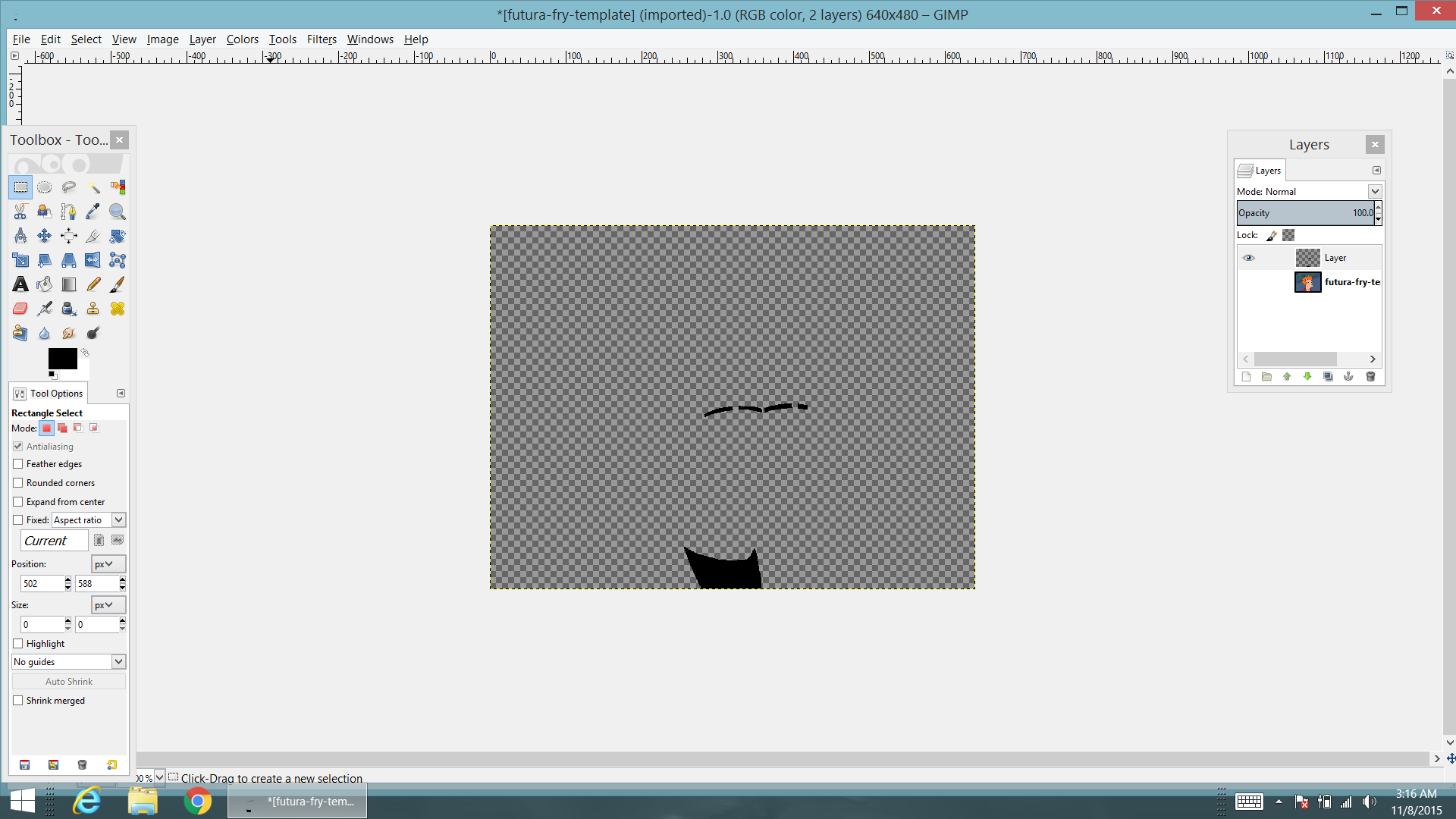Select the Rectangle Select tool
This screenshot has width=1456, height=819.
(20, 187)
